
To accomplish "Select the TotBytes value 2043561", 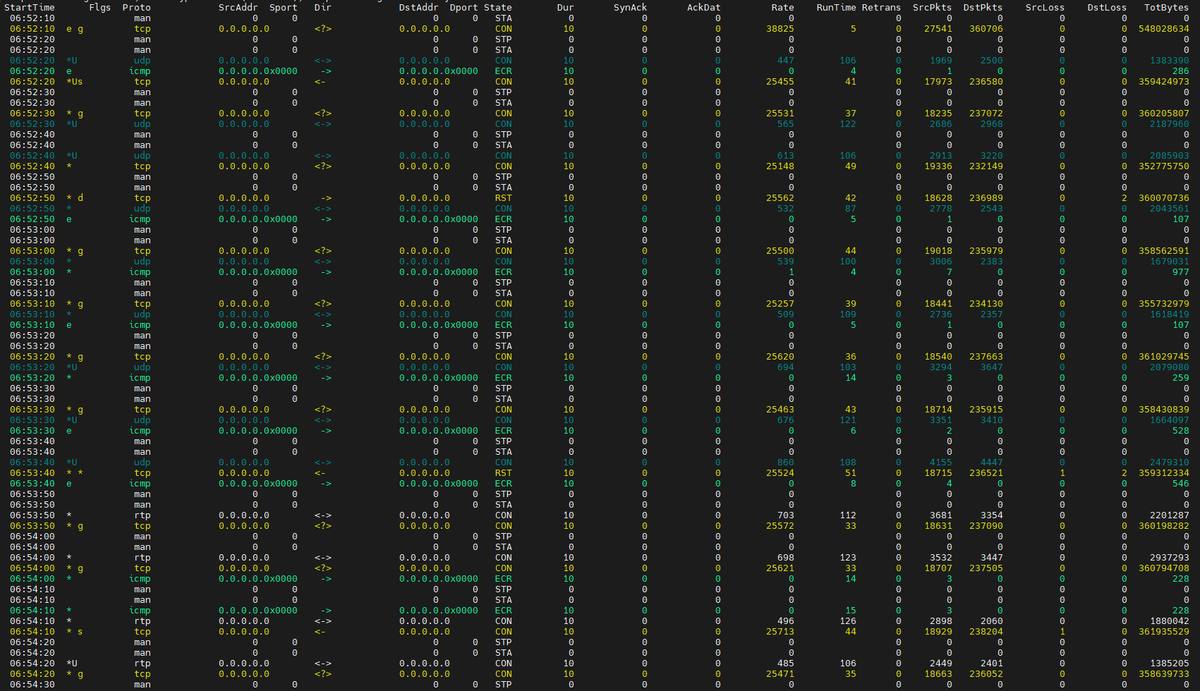I will [x=1169, y=208].
